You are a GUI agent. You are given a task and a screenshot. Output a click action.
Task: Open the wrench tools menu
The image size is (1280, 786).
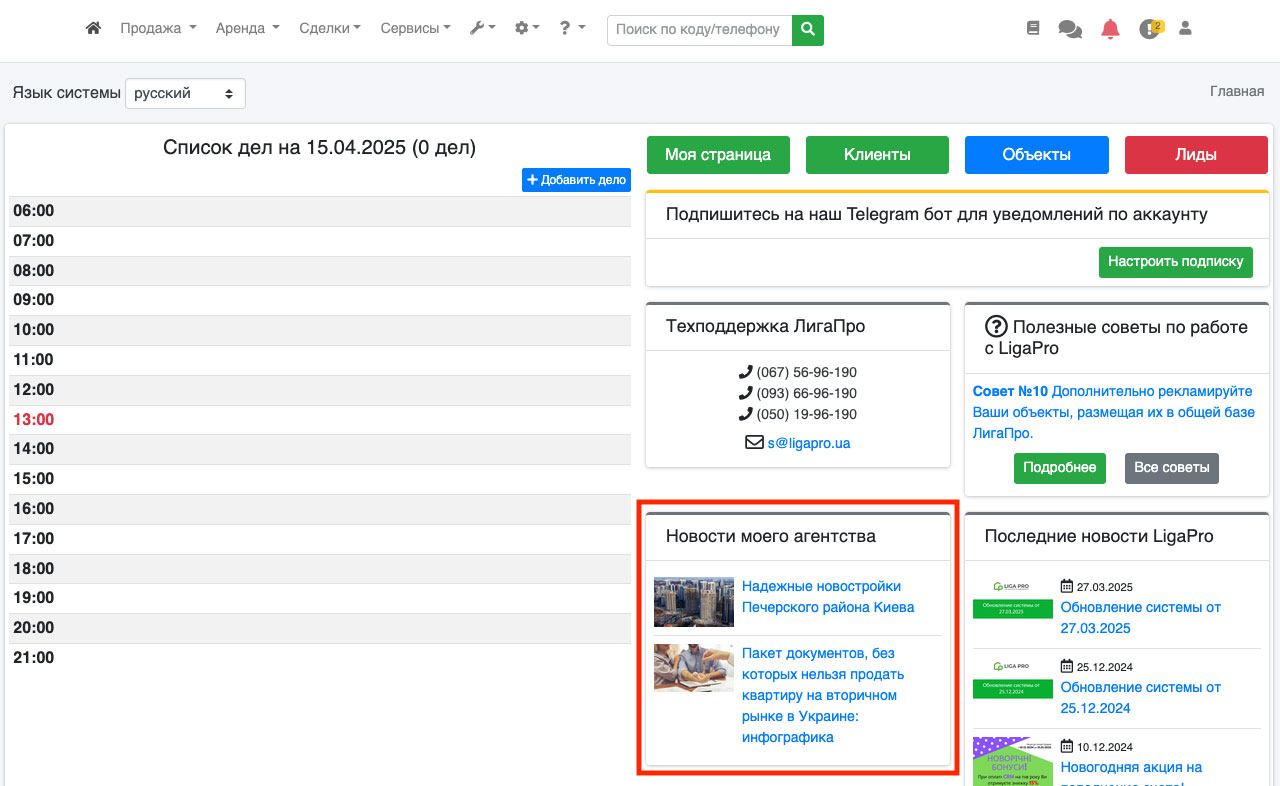[x=482, y=29]
